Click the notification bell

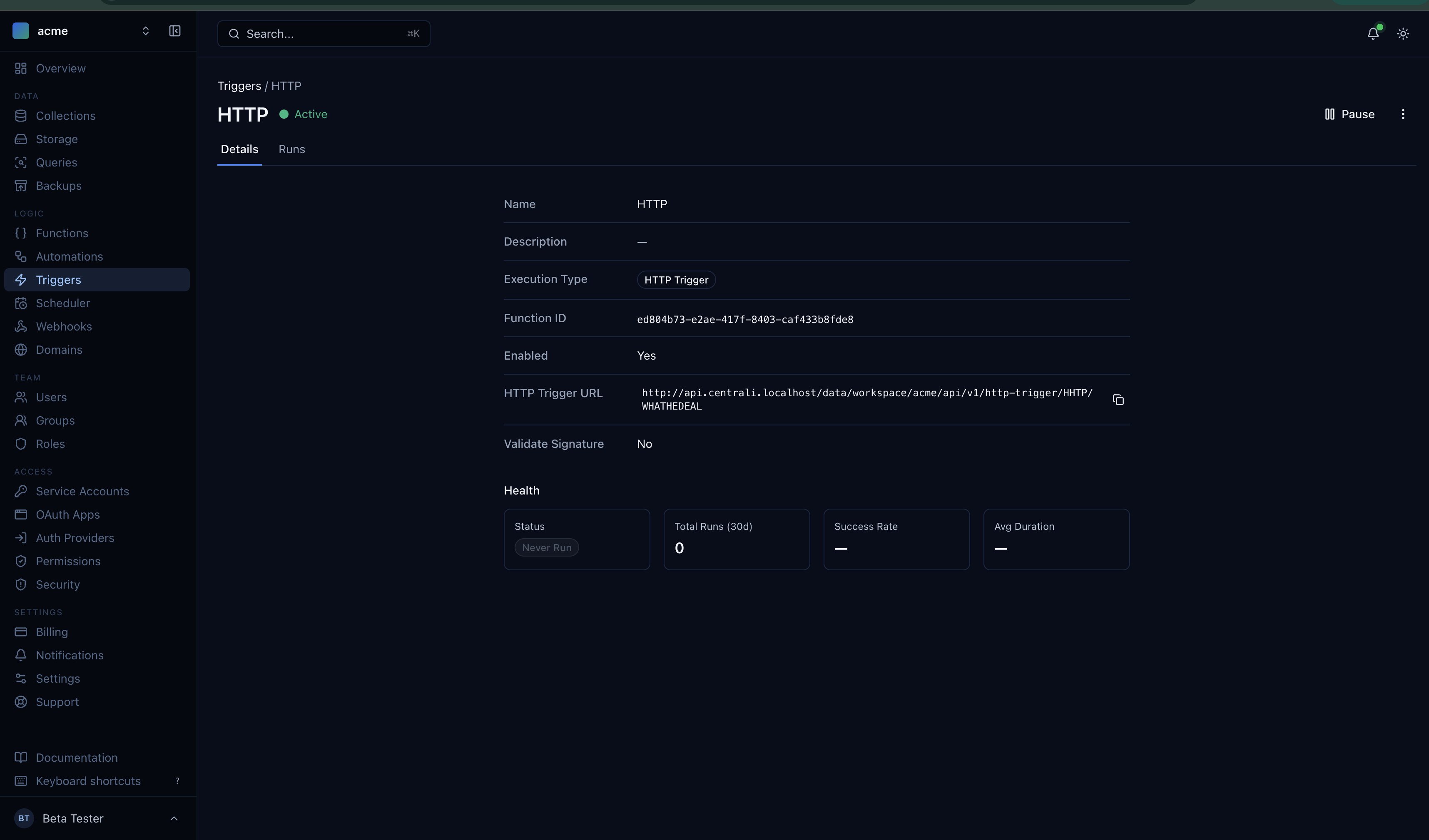(1372, 33)
